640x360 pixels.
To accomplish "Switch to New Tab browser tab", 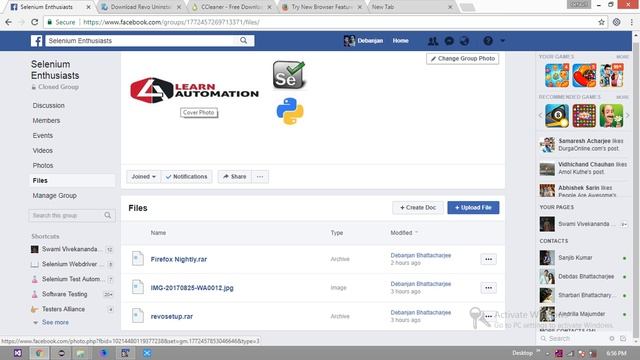I will pos(411,7).
